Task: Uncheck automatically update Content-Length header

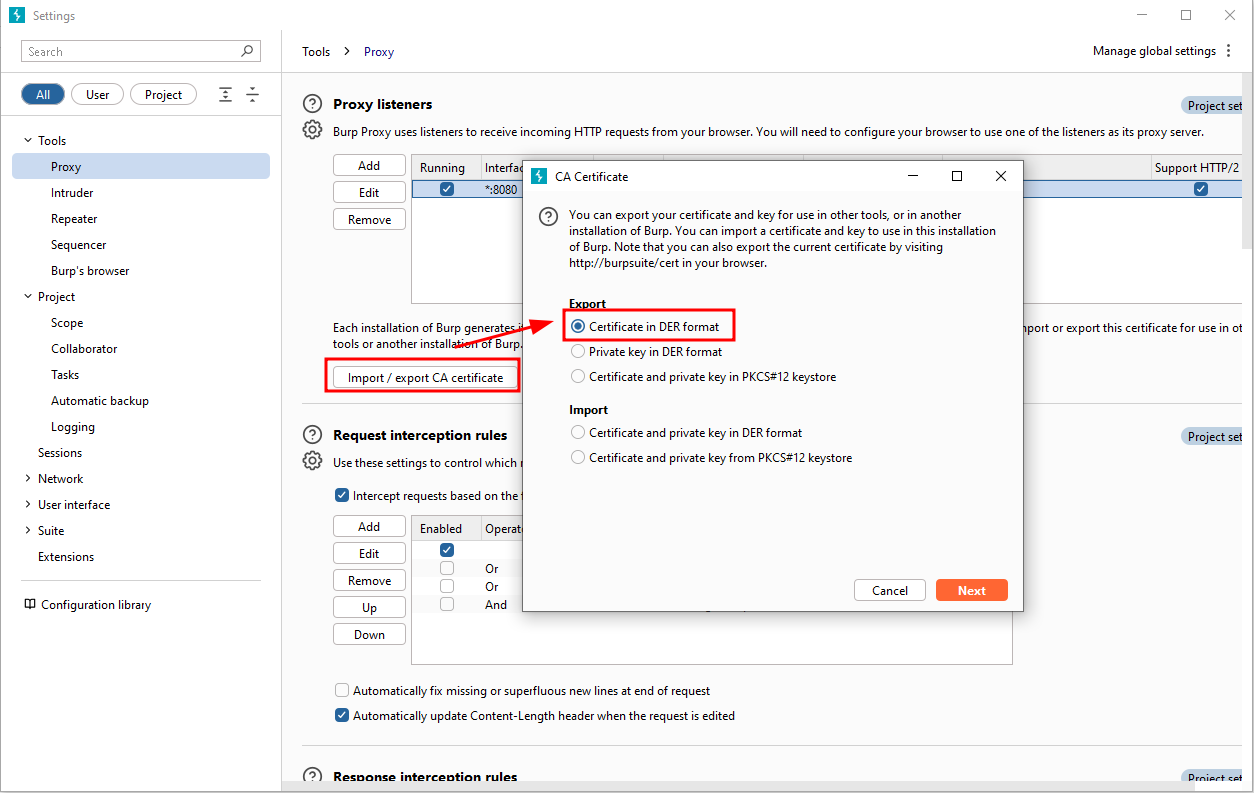Action: 342,716
